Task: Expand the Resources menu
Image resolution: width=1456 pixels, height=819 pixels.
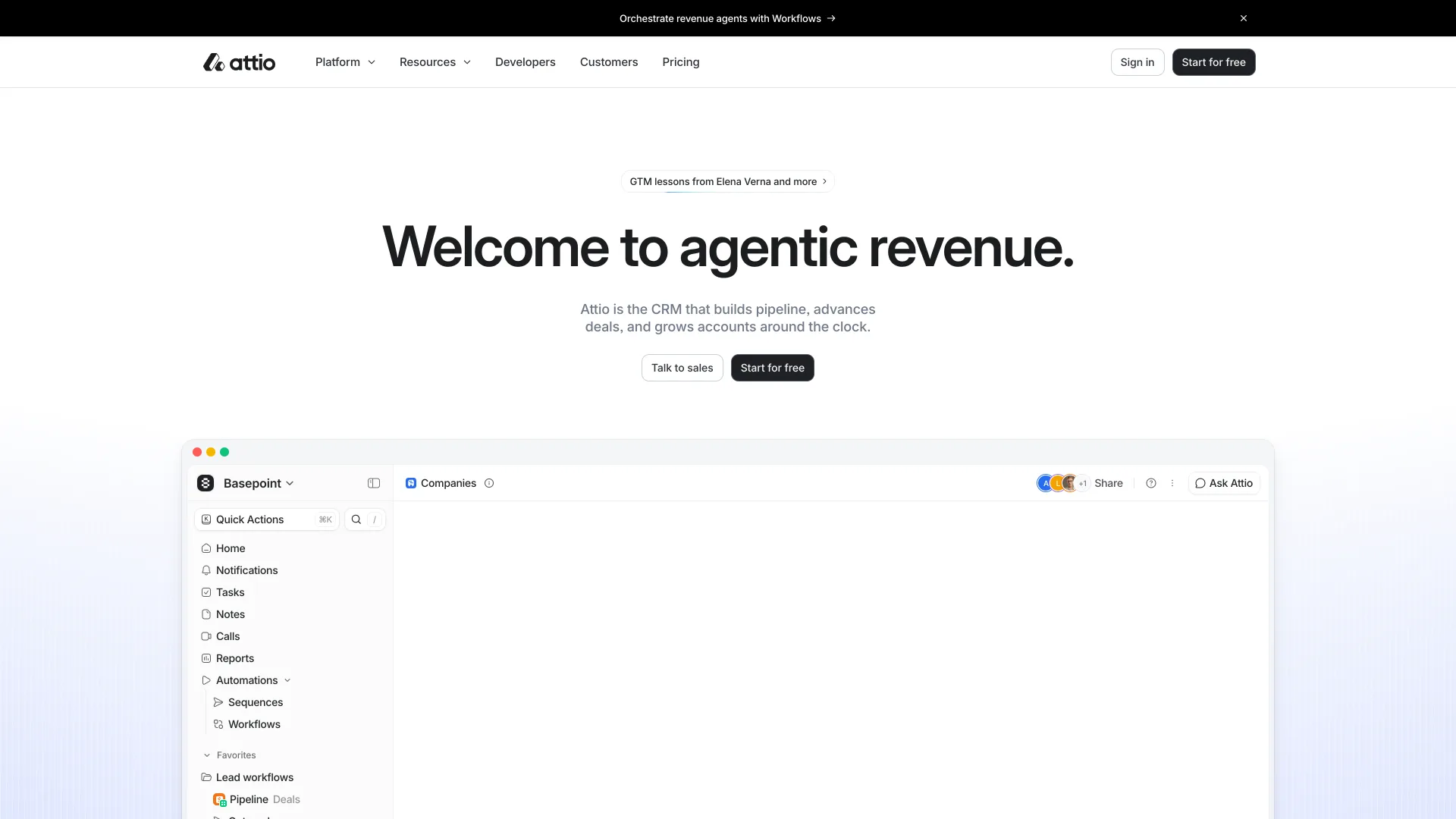Action: (435, 62)
